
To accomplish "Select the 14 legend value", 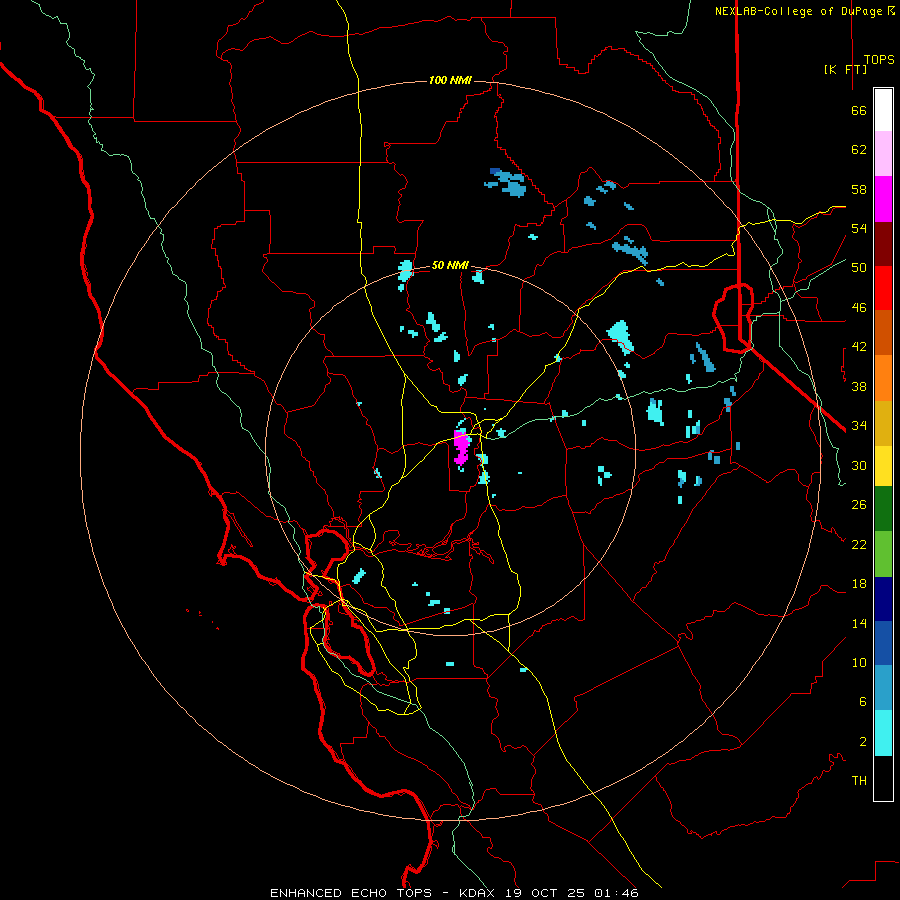I will pos(859,623).
